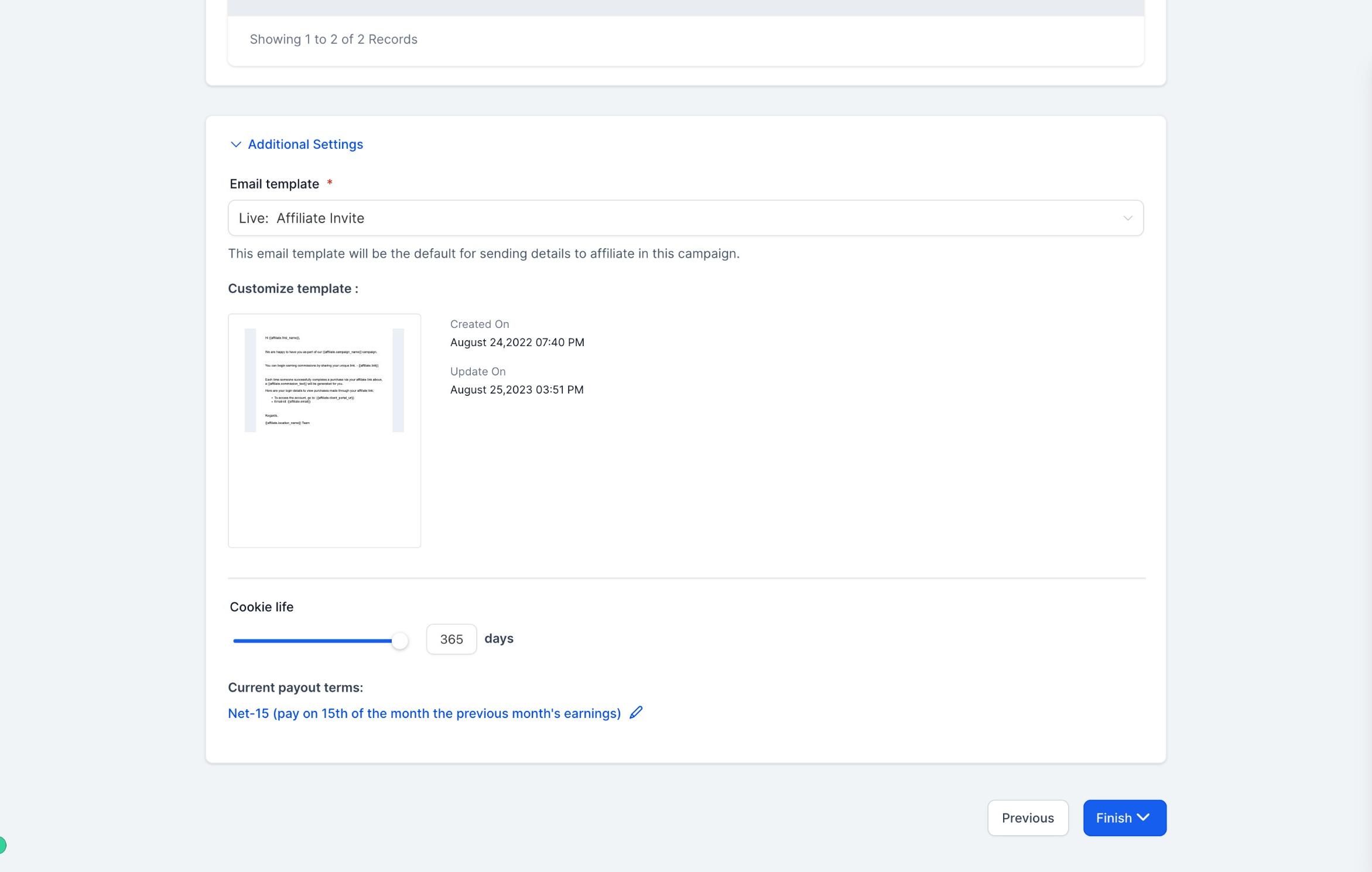
Task: Click the Finish button label
Action: (1114, 818)
